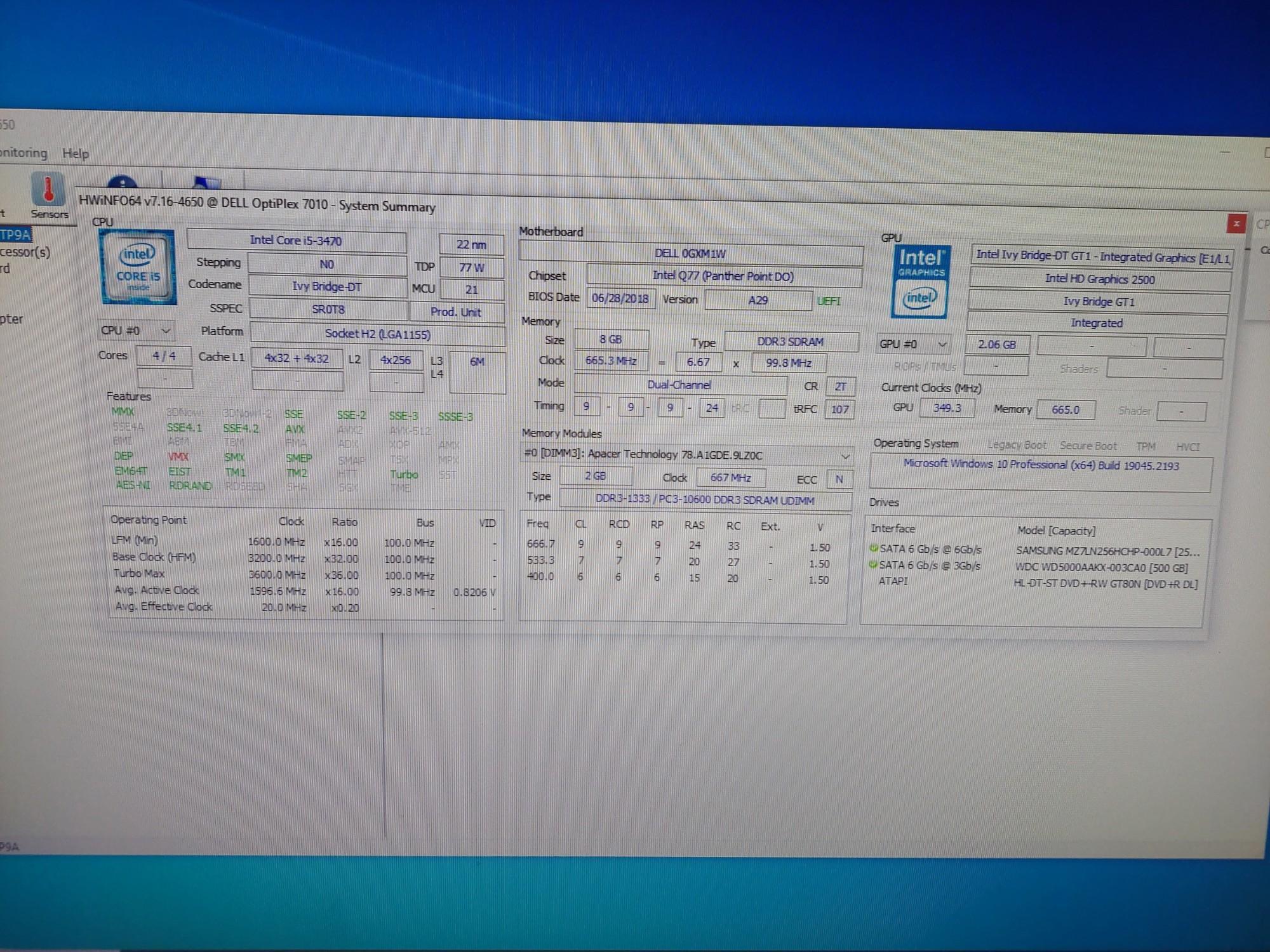This screenshot has width=1270, height=952.
Task: Click the TPM indicator label
Action: [1146, 447]
